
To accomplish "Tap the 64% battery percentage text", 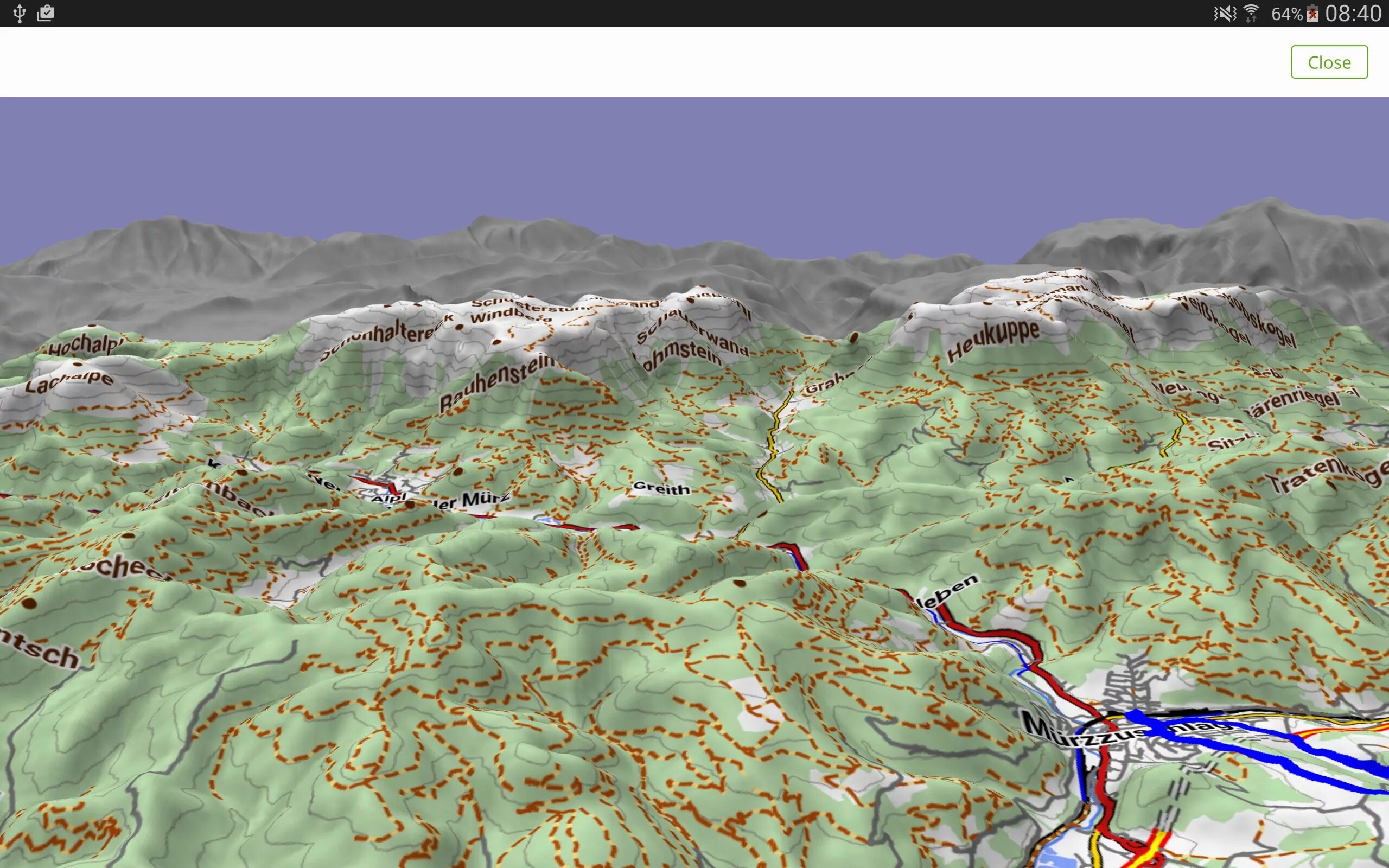I will (1286, 14).
